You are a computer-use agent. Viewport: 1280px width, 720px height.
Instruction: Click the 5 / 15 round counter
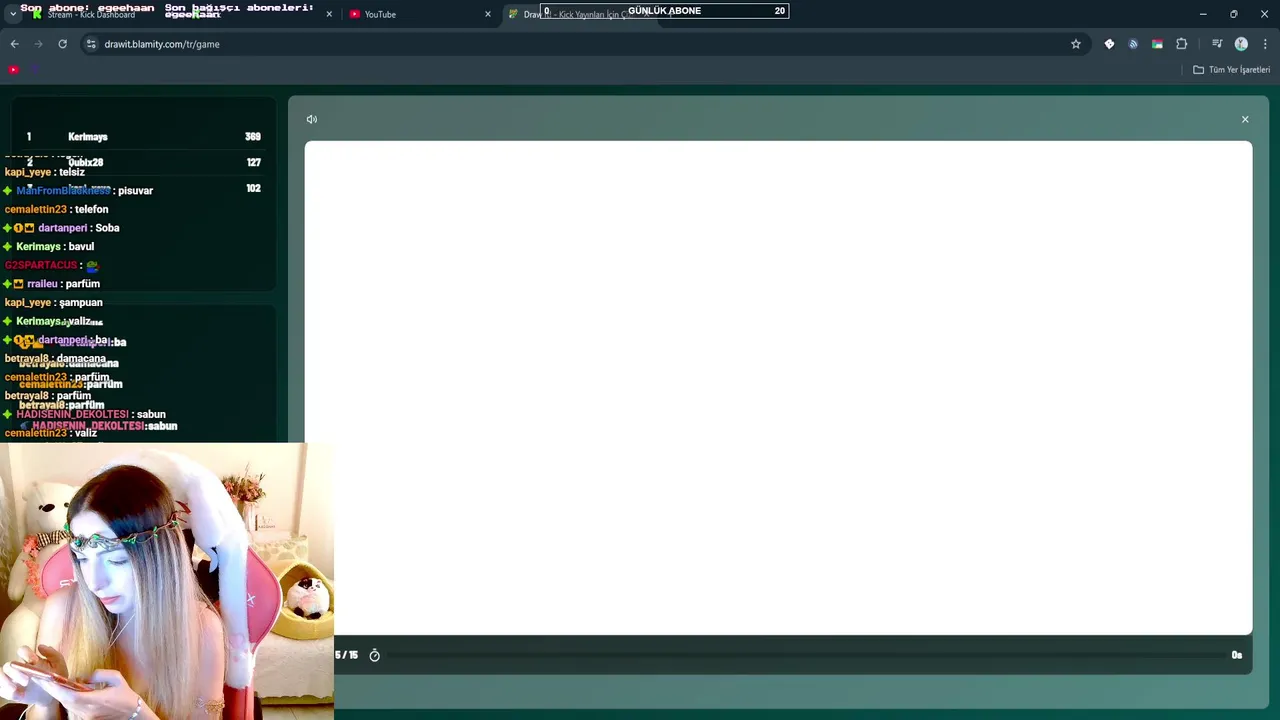346,655
